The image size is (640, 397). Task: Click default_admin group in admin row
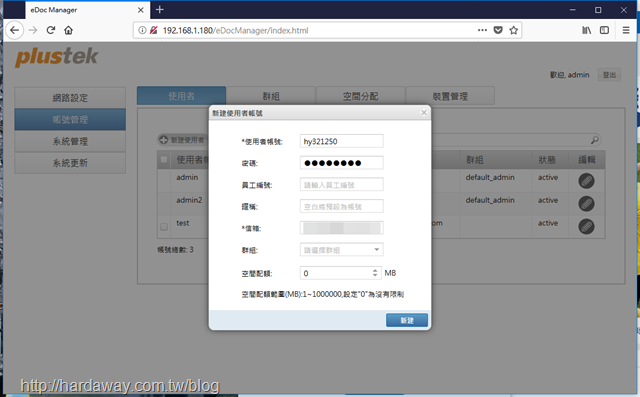click(490, 177)
